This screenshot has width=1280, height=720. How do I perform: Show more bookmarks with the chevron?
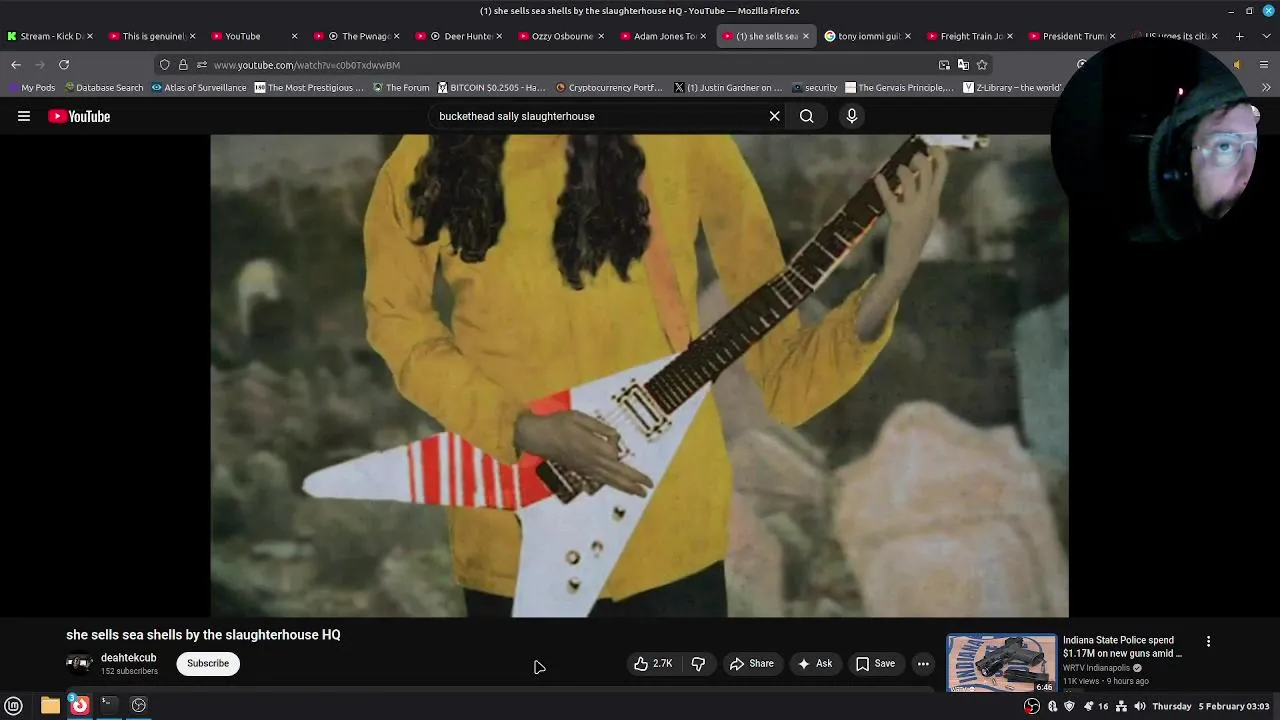click(1266, 88)
